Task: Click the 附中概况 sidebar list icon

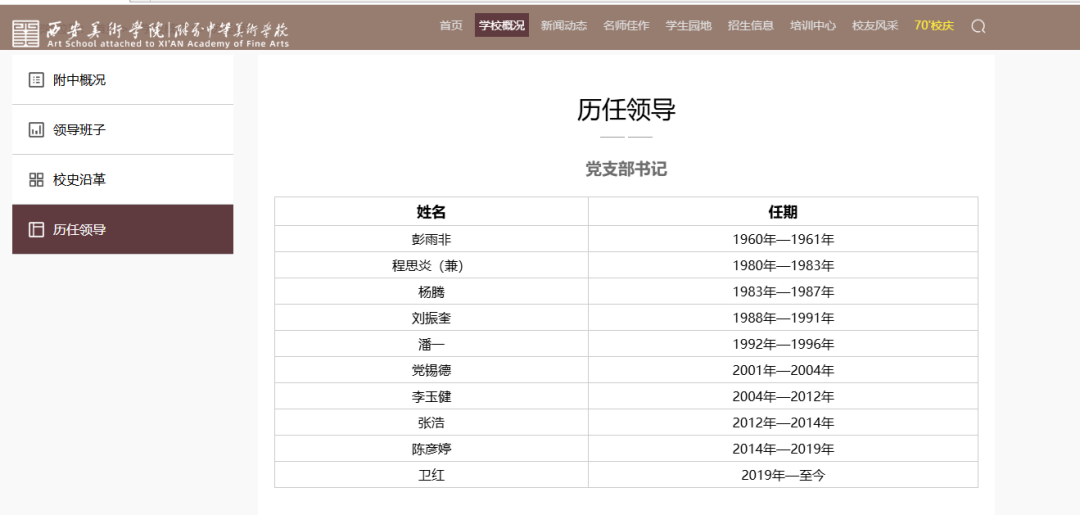Action: coord(36,80)
